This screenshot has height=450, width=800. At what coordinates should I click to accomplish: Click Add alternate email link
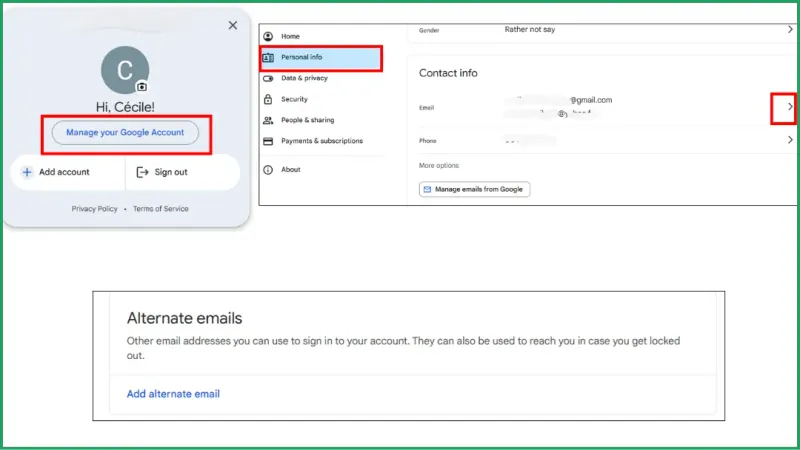coord(173,394)
